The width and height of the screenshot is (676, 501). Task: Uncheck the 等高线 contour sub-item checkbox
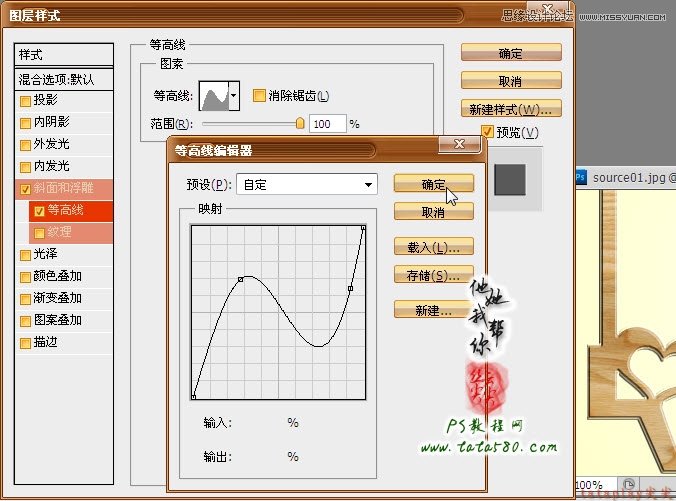(39, 211)
